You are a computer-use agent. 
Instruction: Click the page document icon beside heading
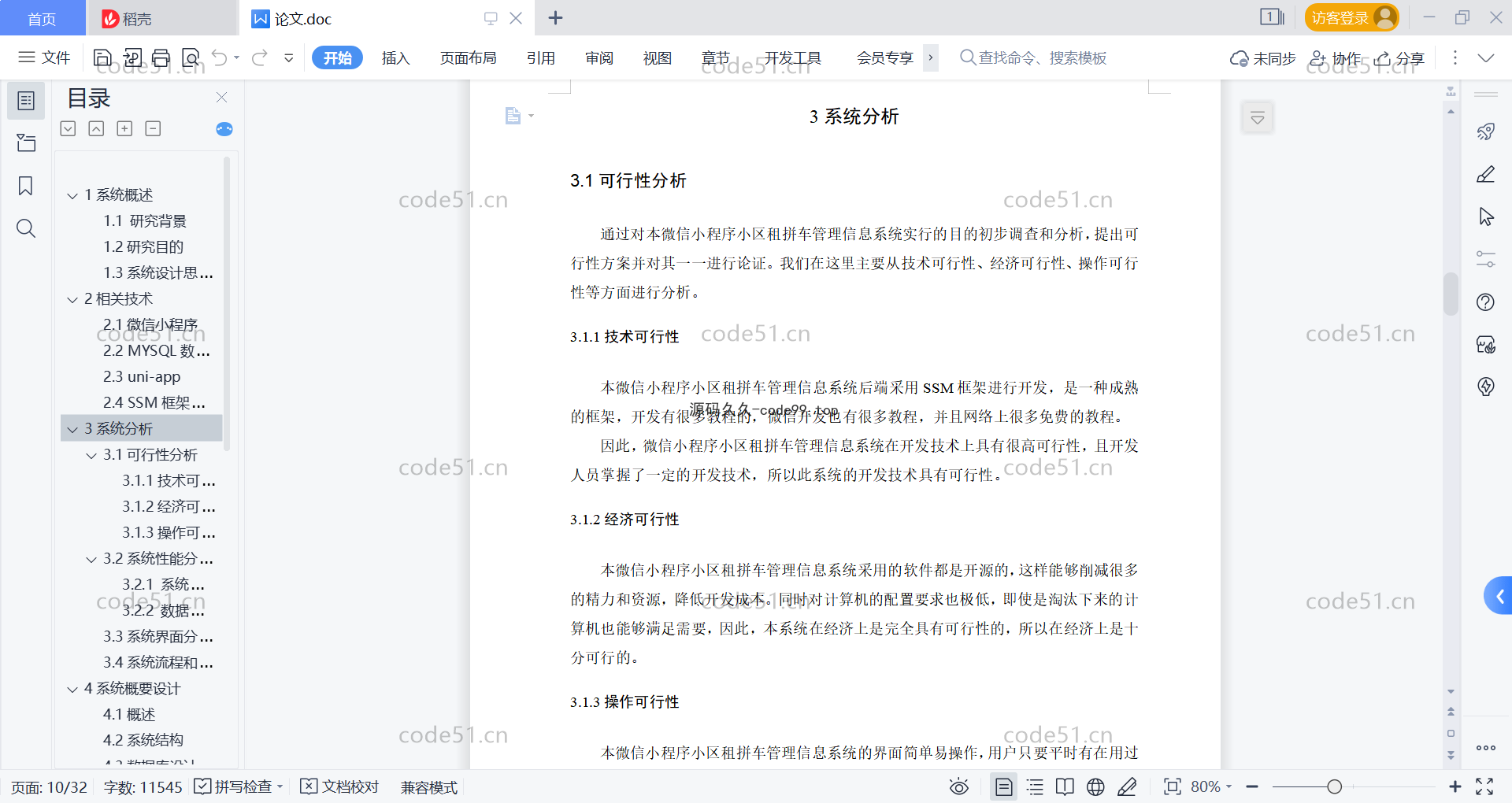coord(513,116)
